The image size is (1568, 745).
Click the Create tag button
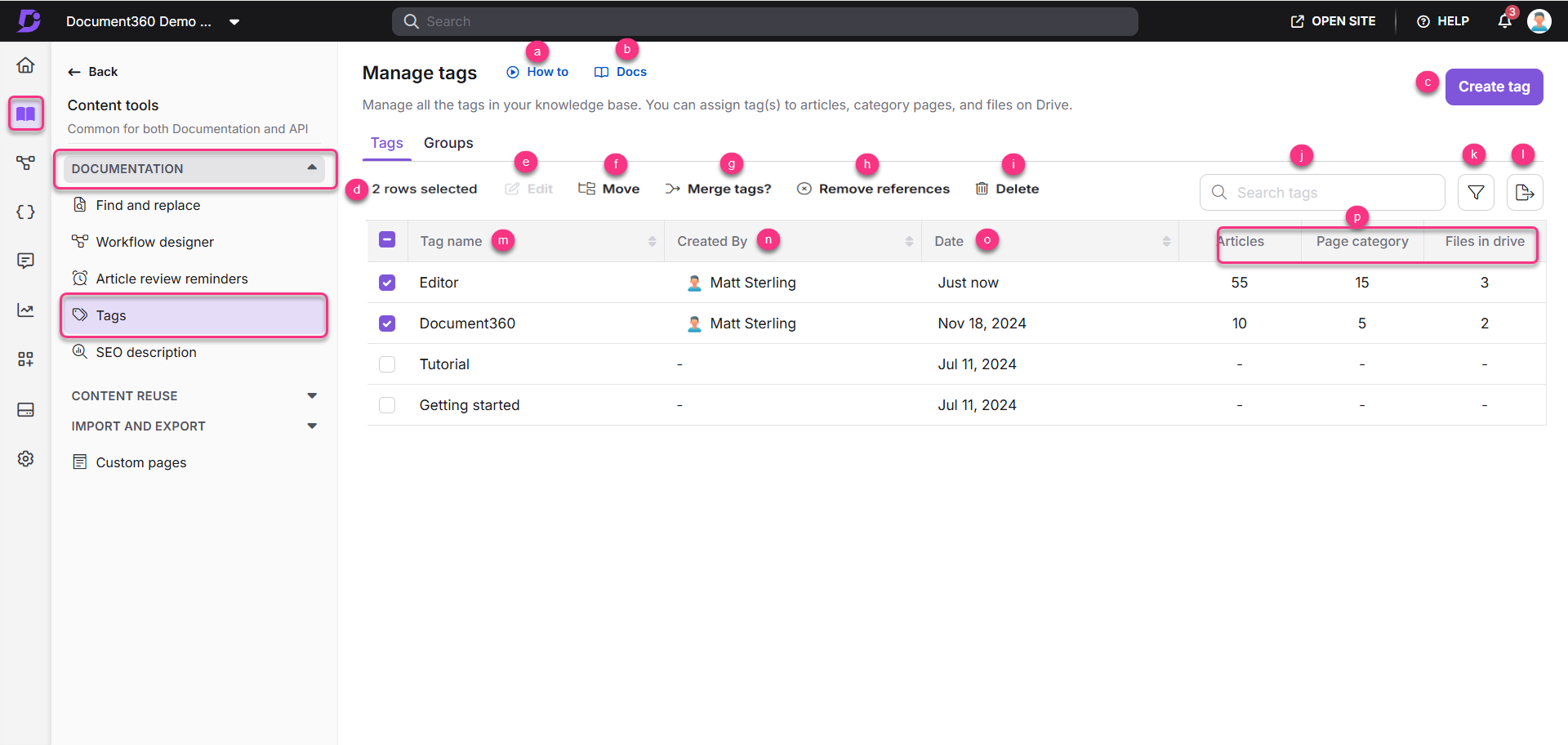click(1494, 87)
